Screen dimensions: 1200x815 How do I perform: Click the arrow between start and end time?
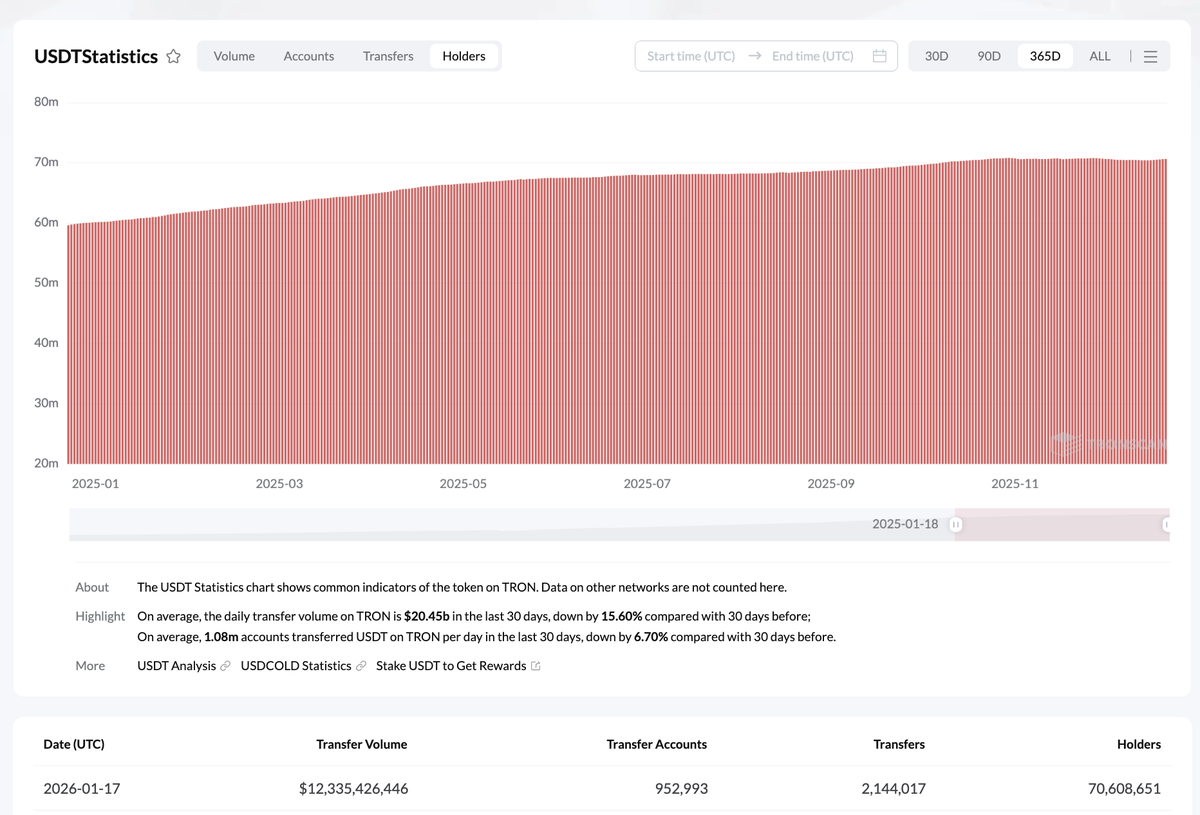click(x=754, y=56)
